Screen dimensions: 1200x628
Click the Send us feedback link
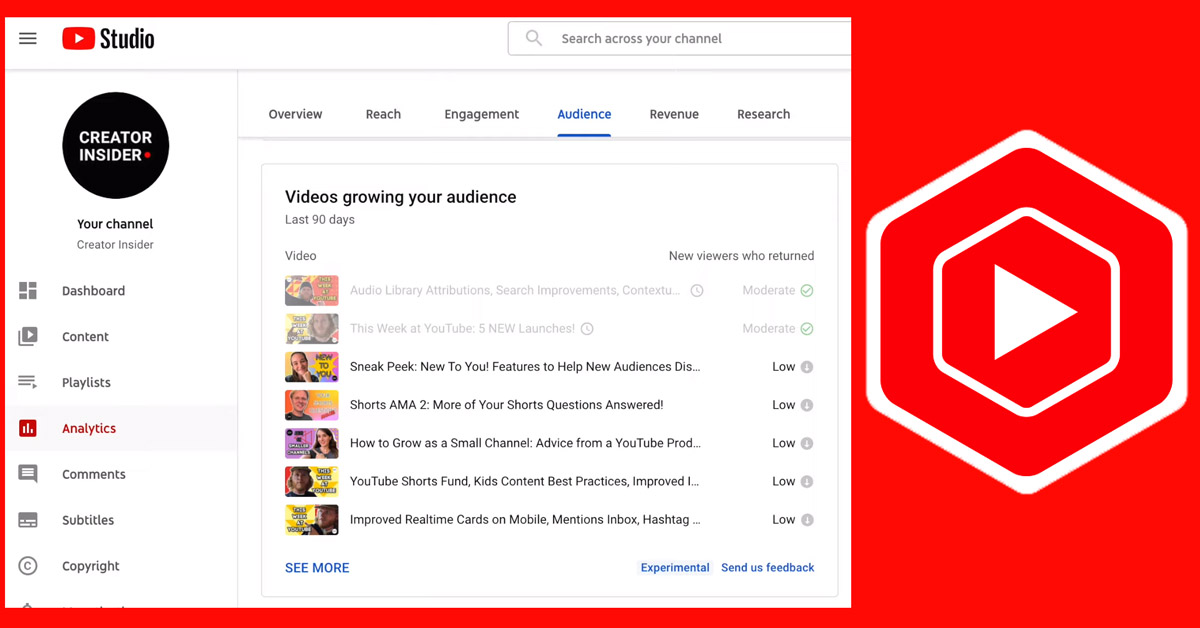point(768,568)
